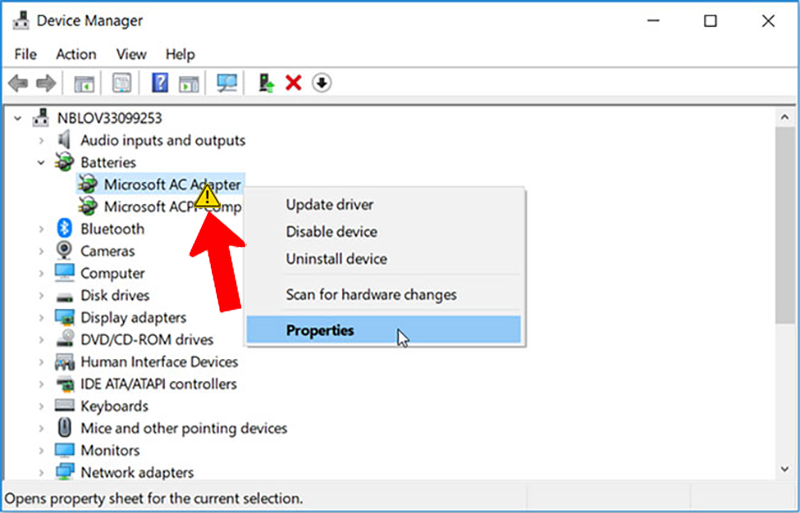Click the vertical scrollbar thumb
Image resolution: width=800 pixels, height=513 pixels.
click(x=785, y=225)
